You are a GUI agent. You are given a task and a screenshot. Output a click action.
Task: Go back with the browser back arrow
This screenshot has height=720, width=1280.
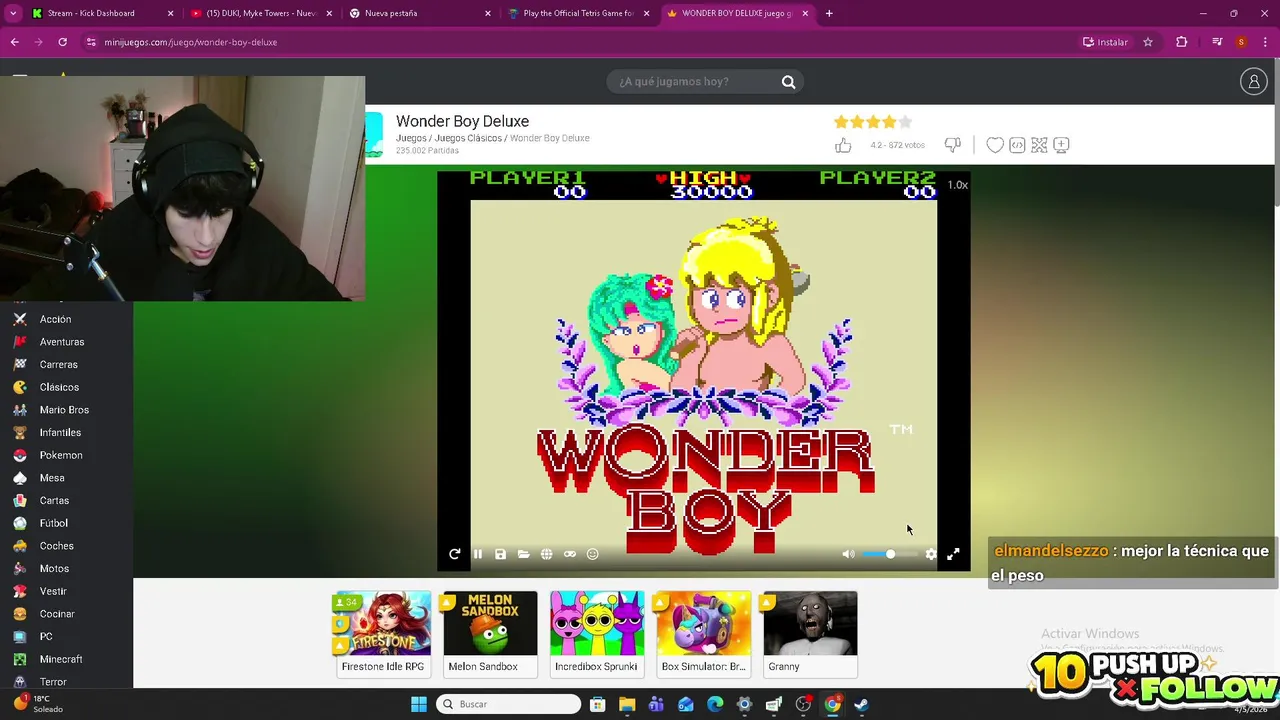14,42
